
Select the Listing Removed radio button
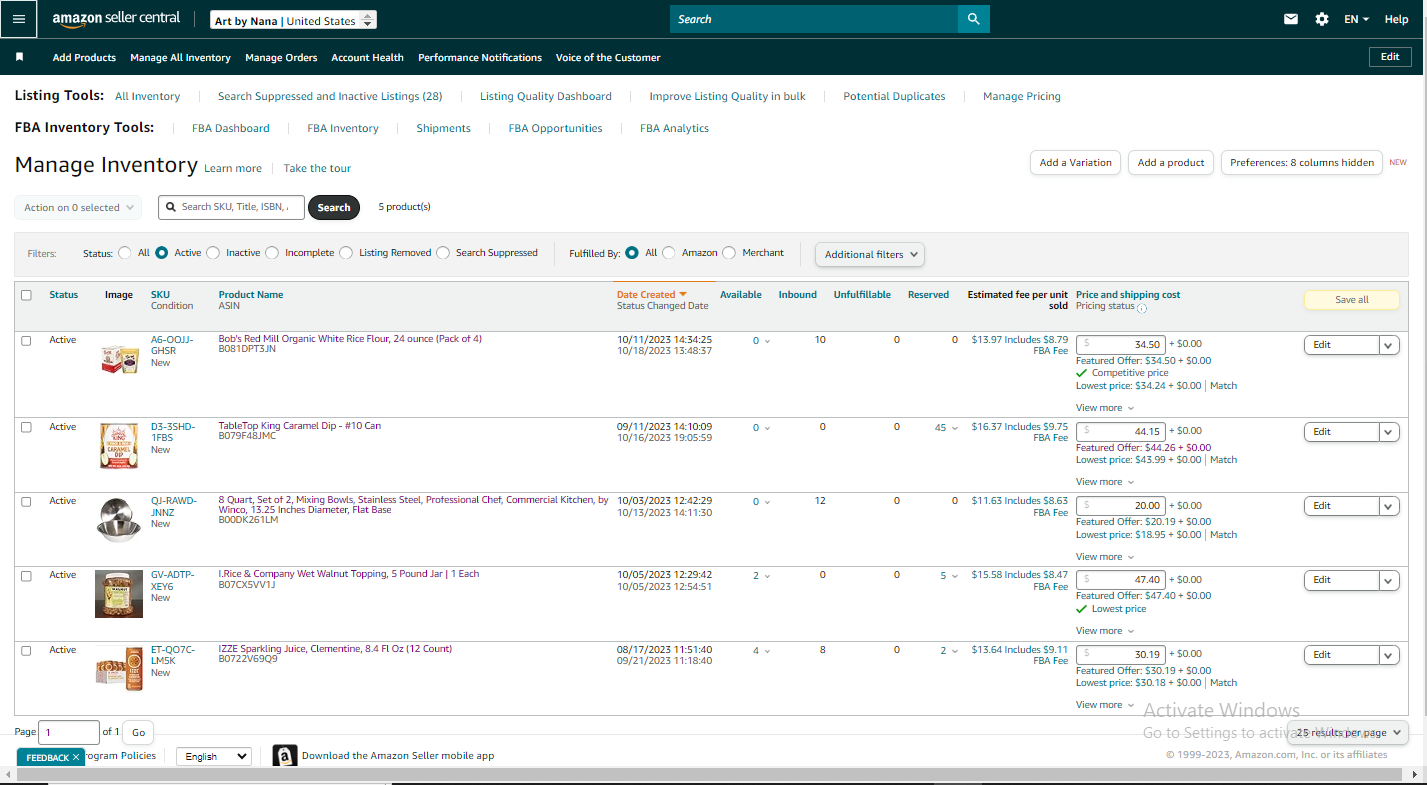click(x=346, y=253)
